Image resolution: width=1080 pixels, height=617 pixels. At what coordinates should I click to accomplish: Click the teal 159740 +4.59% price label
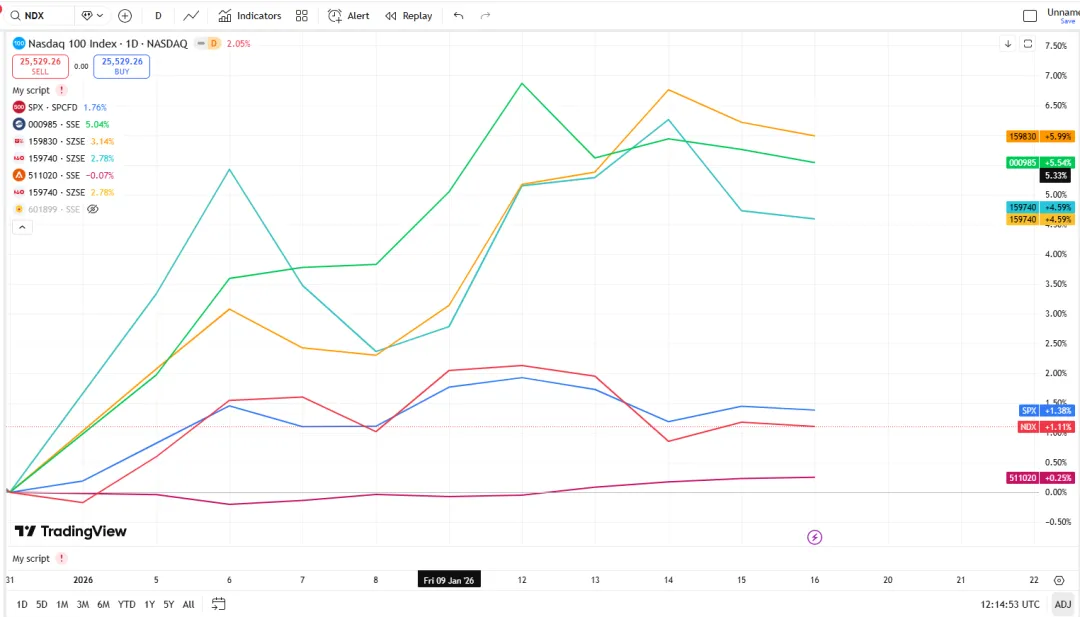coord(1040,207)
